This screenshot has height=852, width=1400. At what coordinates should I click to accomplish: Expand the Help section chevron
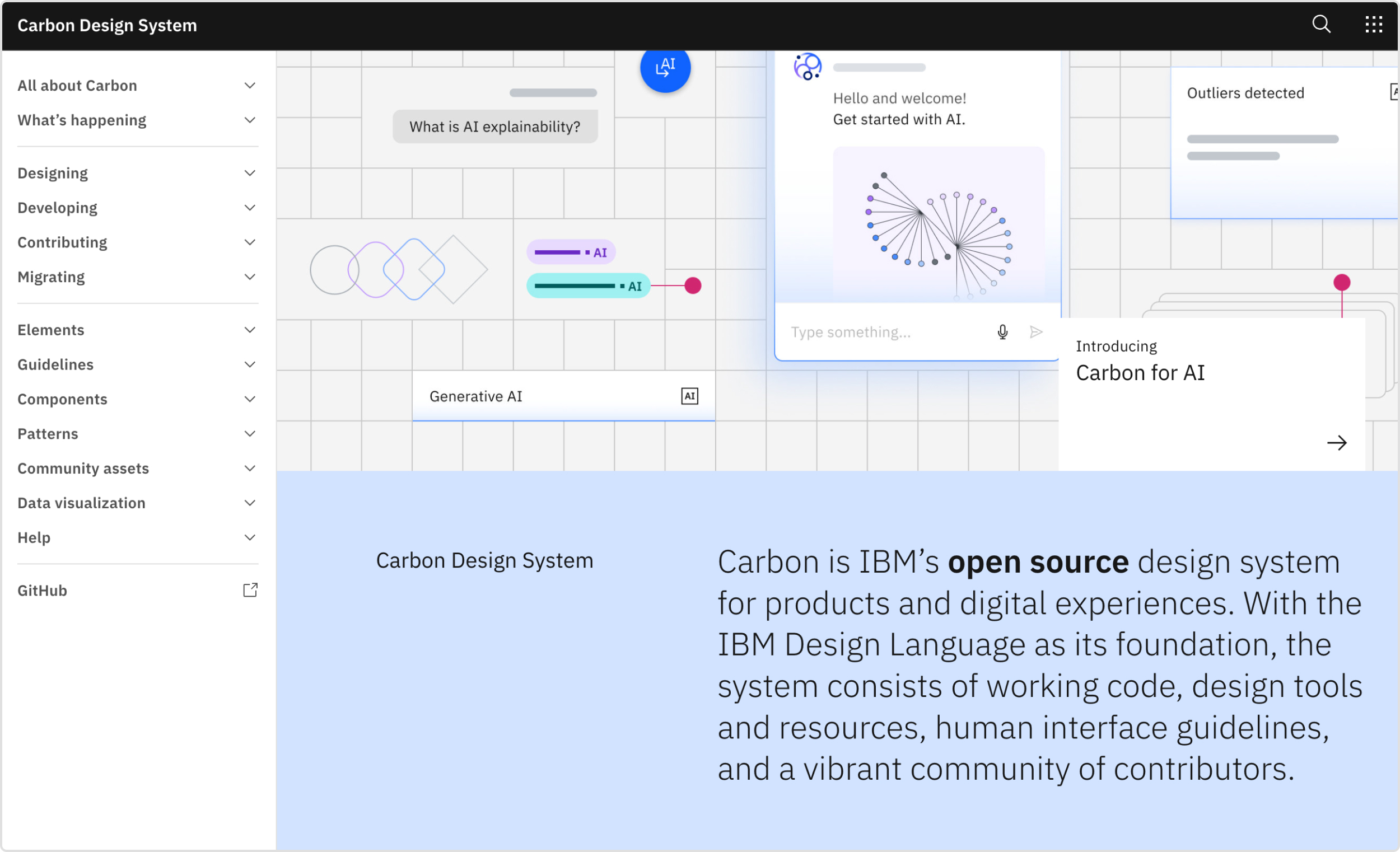(249, 538)
